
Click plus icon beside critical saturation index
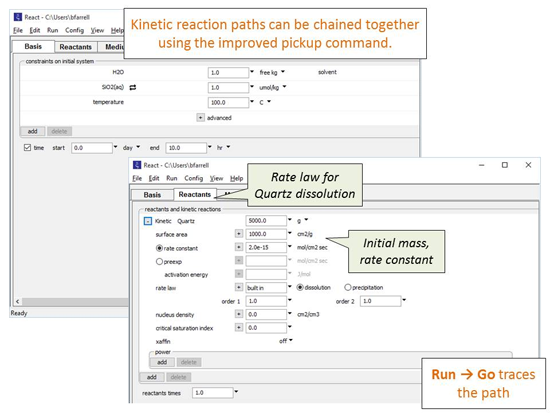[239, 327]
